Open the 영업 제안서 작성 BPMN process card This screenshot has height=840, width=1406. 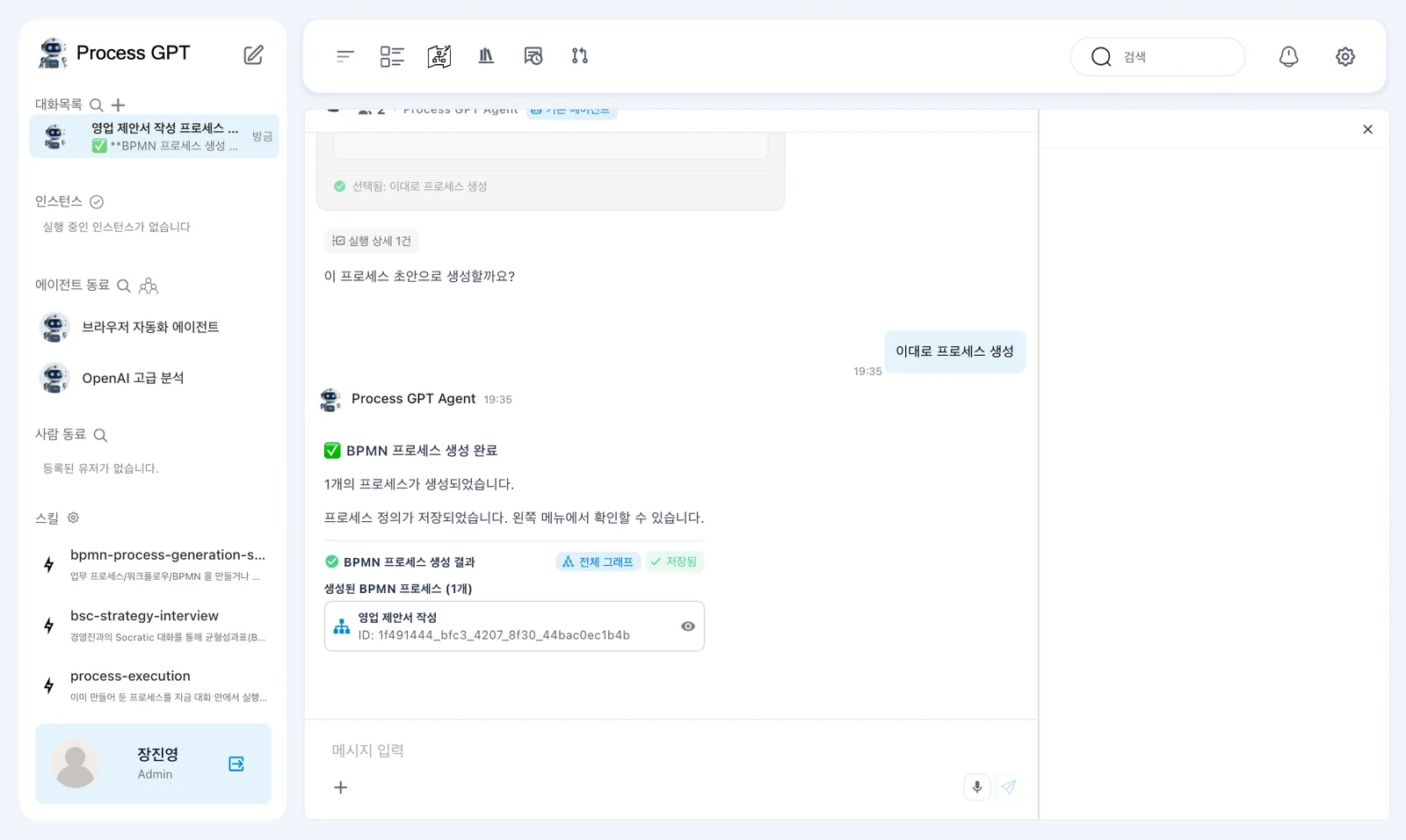click(514, 626)
